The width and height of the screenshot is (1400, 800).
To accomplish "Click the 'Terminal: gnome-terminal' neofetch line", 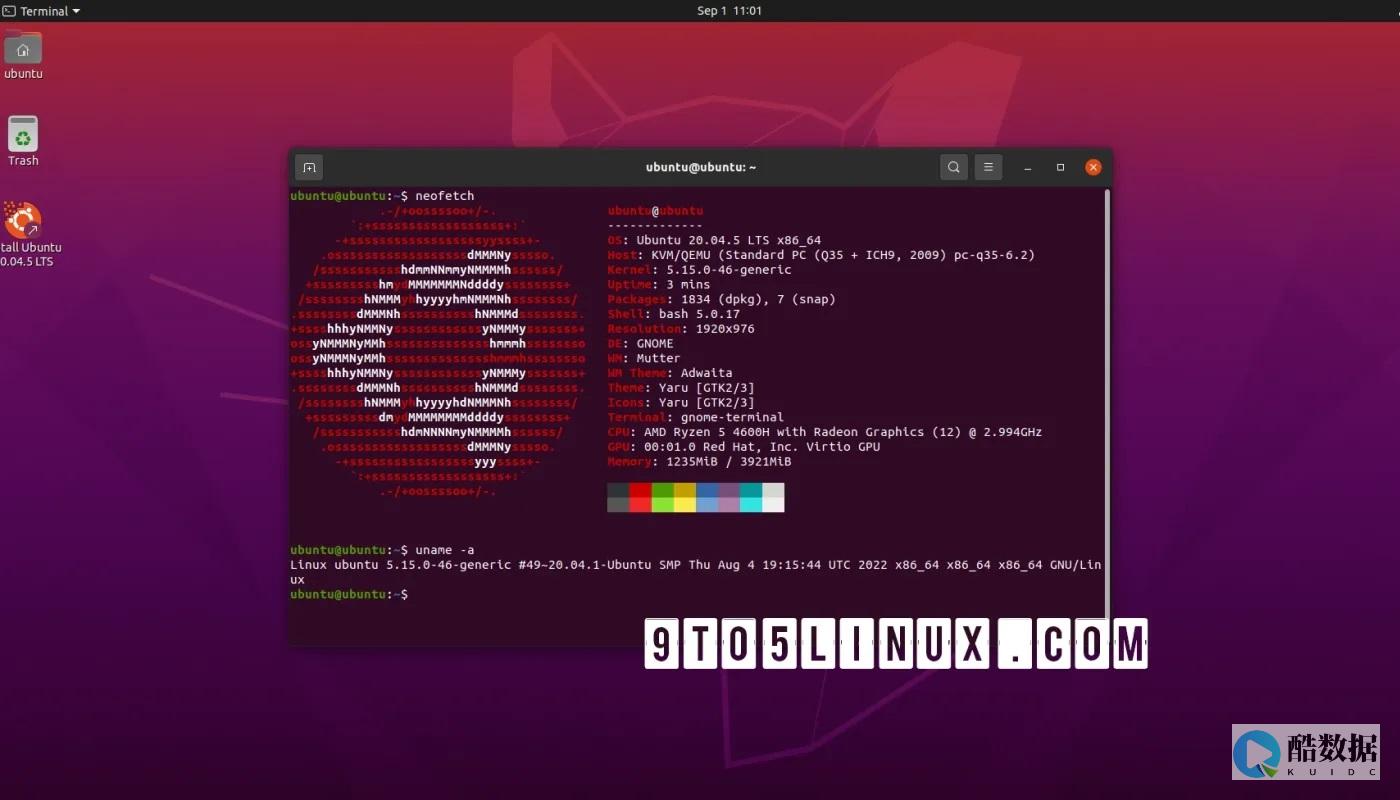I will pos(696,417).
